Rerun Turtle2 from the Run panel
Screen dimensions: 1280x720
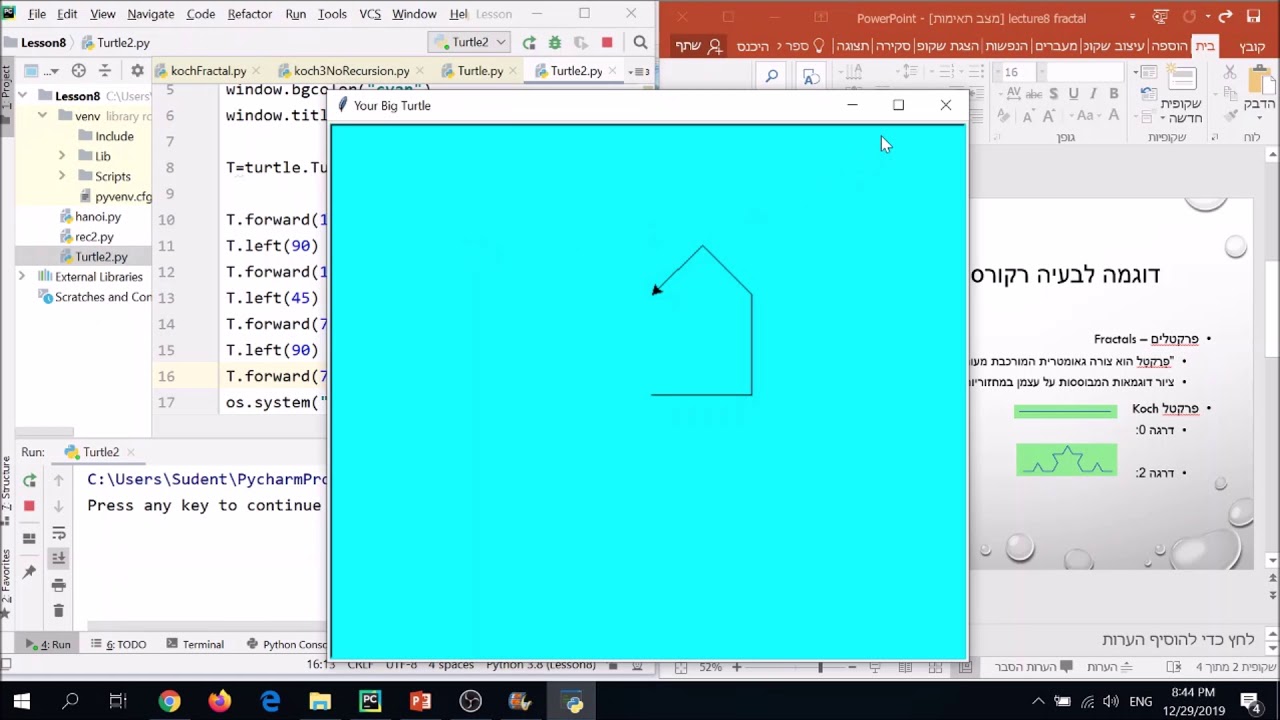coord(29,480)
